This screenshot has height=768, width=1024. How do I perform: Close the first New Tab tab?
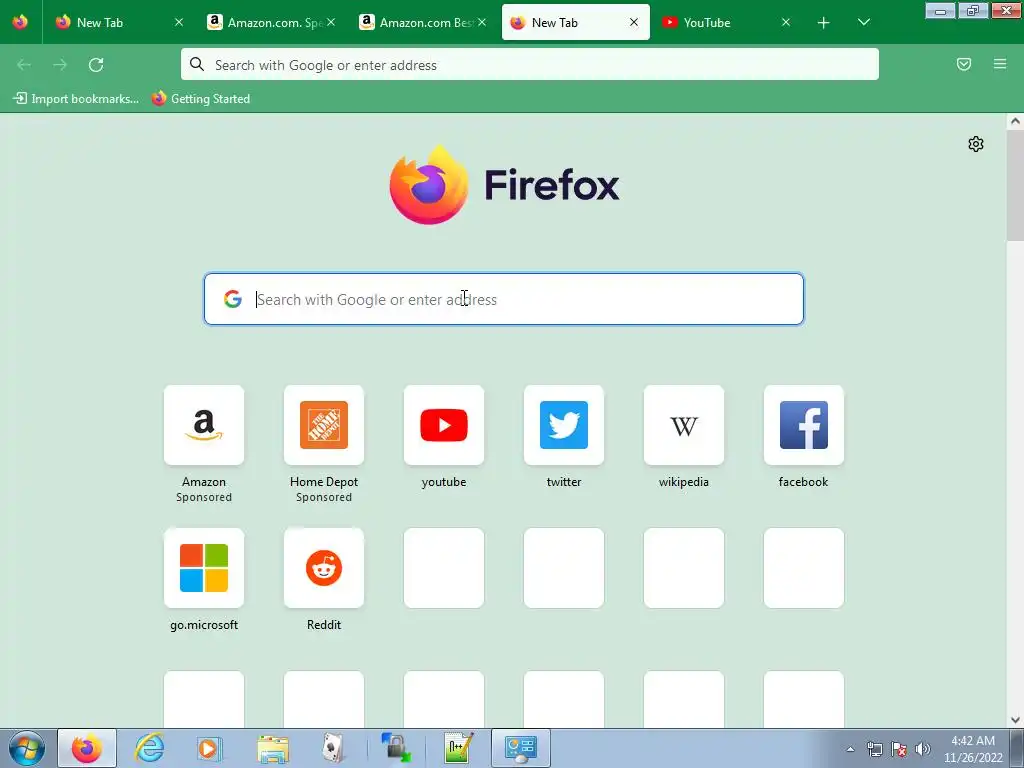[x=178, y=23]
